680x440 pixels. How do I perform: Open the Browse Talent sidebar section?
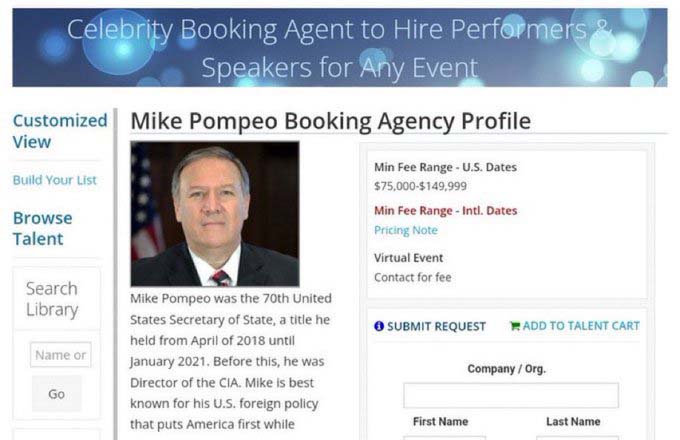(x=42, y=228)
